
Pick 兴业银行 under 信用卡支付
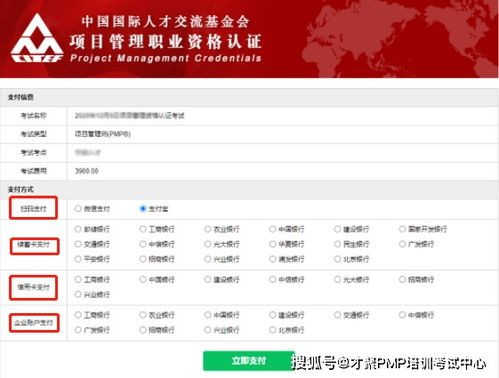pyautogui.click(x=78, y=294)
